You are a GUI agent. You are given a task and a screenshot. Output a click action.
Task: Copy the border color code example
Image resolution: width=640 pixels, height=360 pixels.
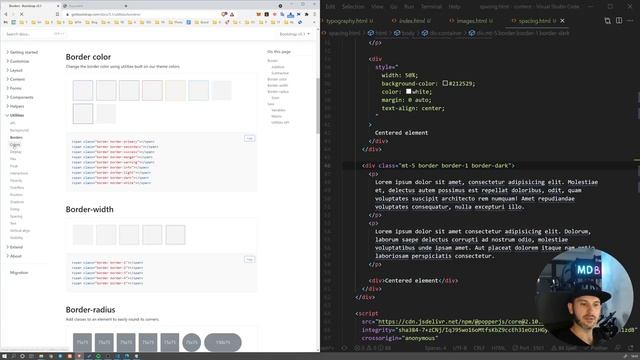click(249, 138)
